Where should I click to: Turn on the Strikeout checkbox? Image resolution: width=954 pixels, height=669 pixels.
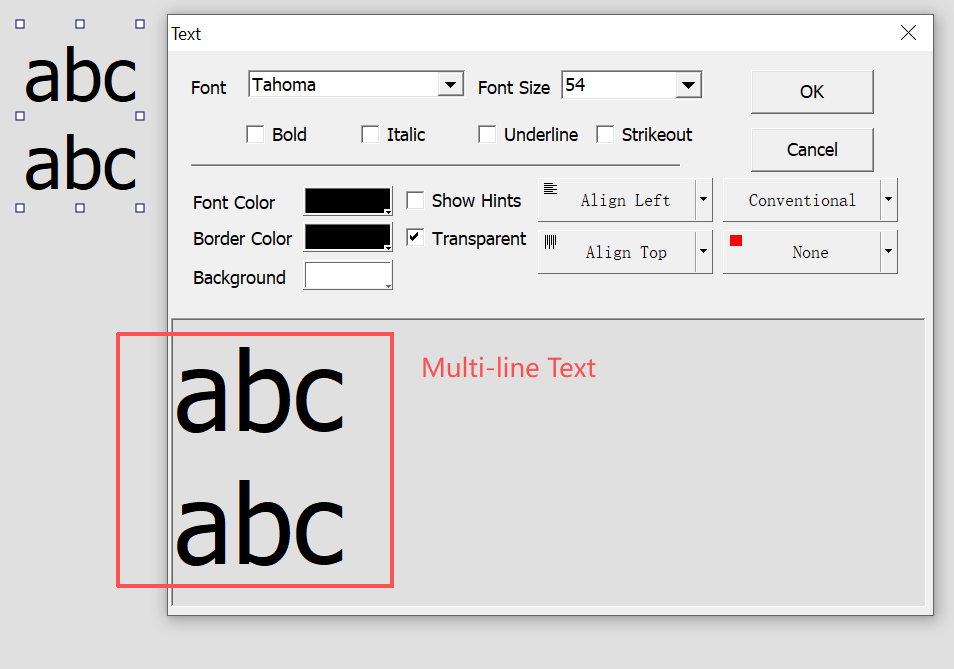pos(606,134)
